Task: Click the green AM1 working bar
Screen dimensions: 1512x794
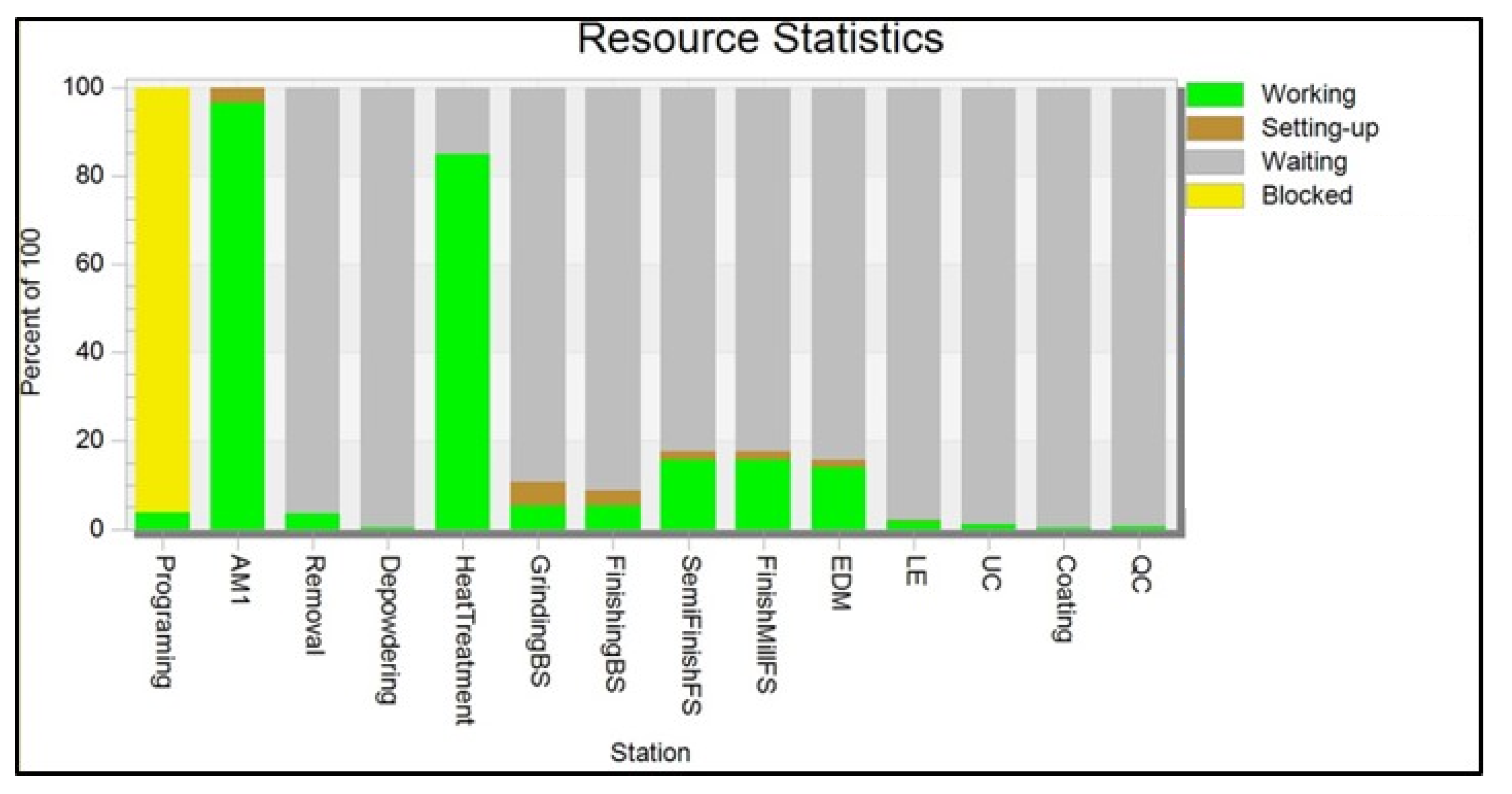Action: [237, 317]
